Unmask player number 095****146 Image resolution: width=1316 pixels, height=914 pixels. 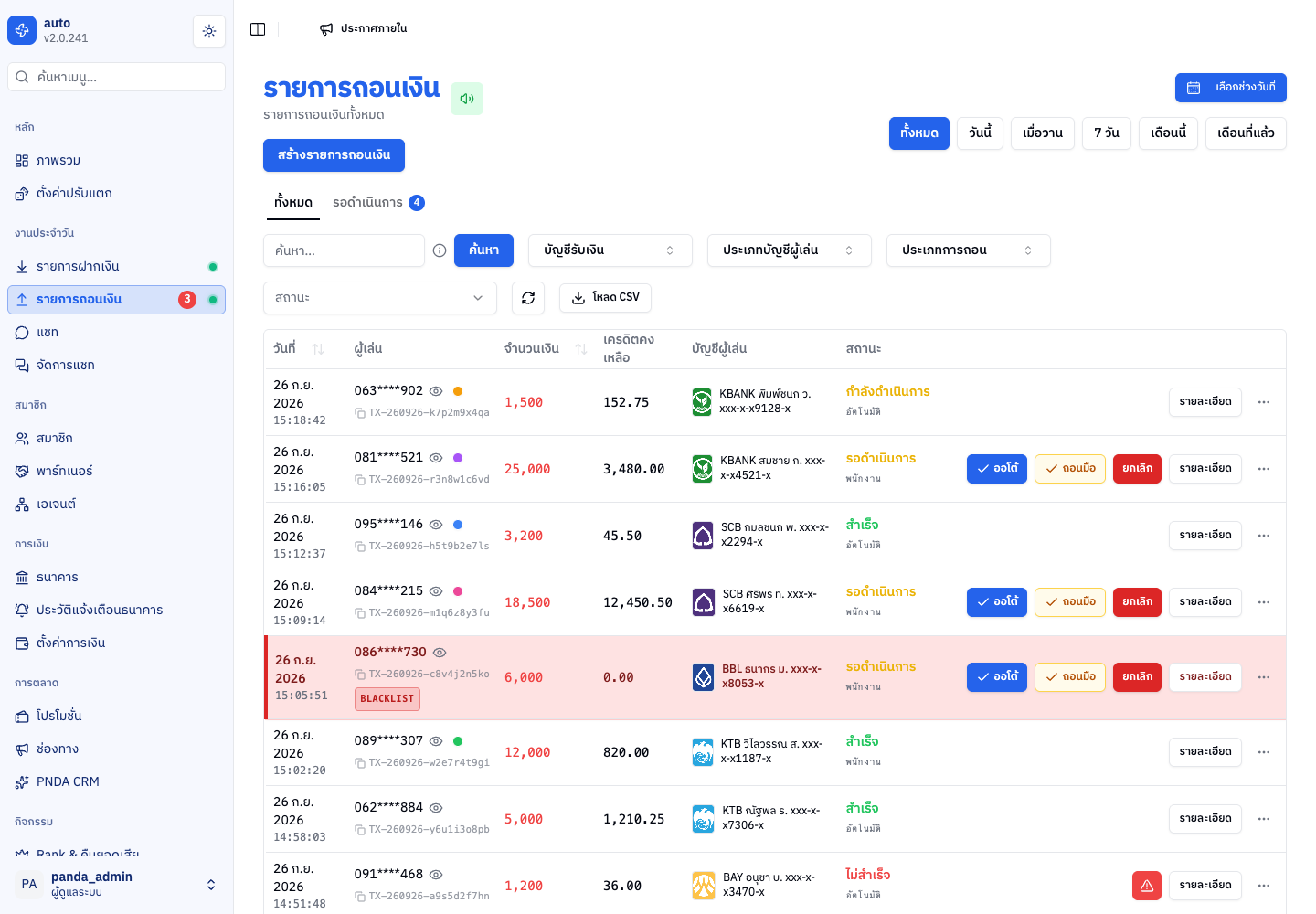[436, 525]
